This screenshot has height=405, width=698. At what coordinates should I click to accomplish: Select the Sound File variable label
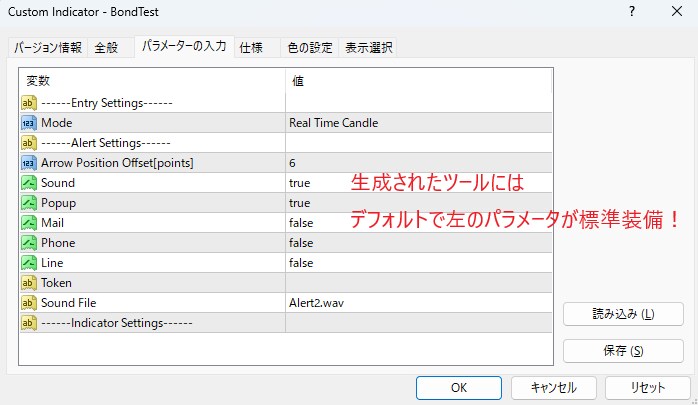(69, 303)
